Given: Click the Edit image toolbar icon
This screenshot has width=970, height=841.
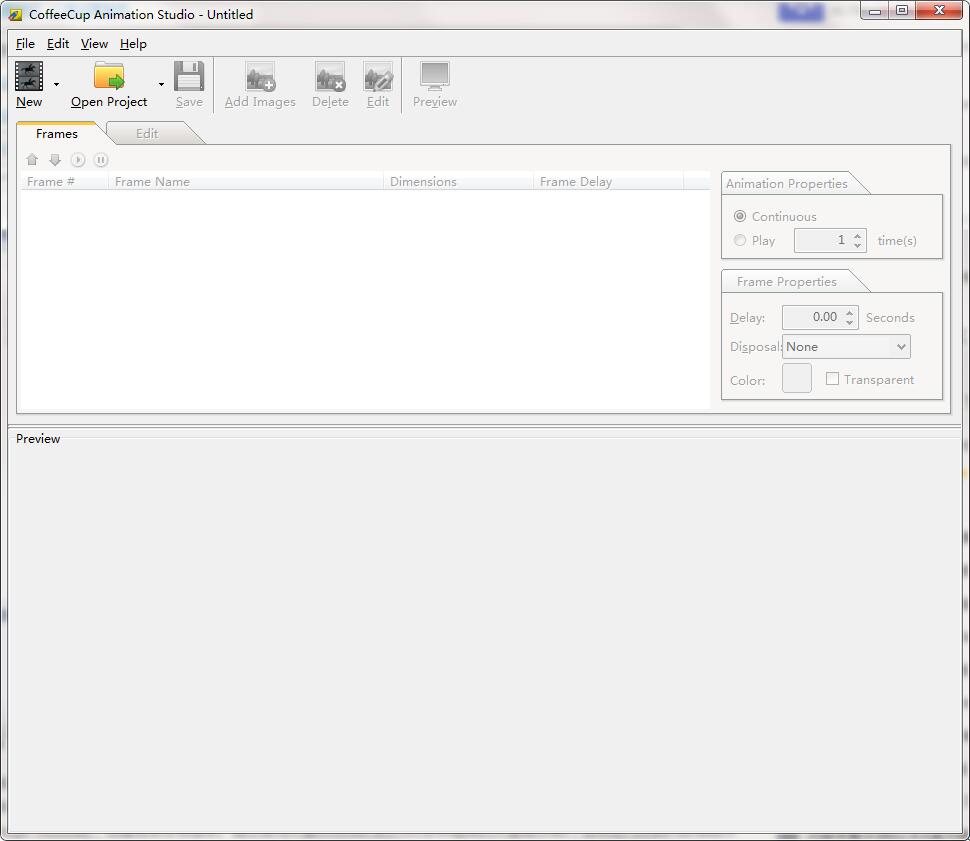Looking at the screenshot, I should pos(378,76).
